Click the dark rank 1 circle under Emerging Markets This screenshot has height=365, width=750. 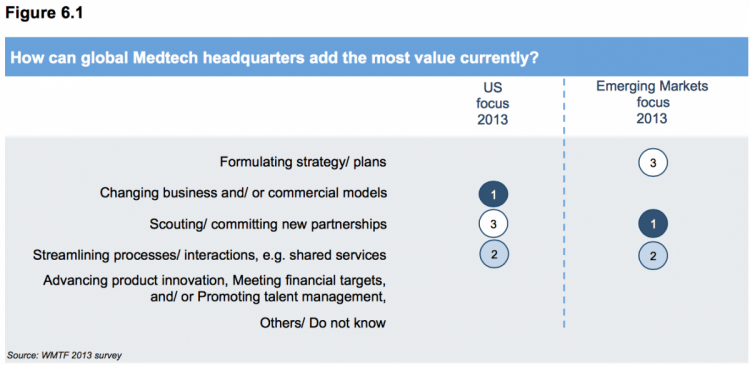click(653, 224)
